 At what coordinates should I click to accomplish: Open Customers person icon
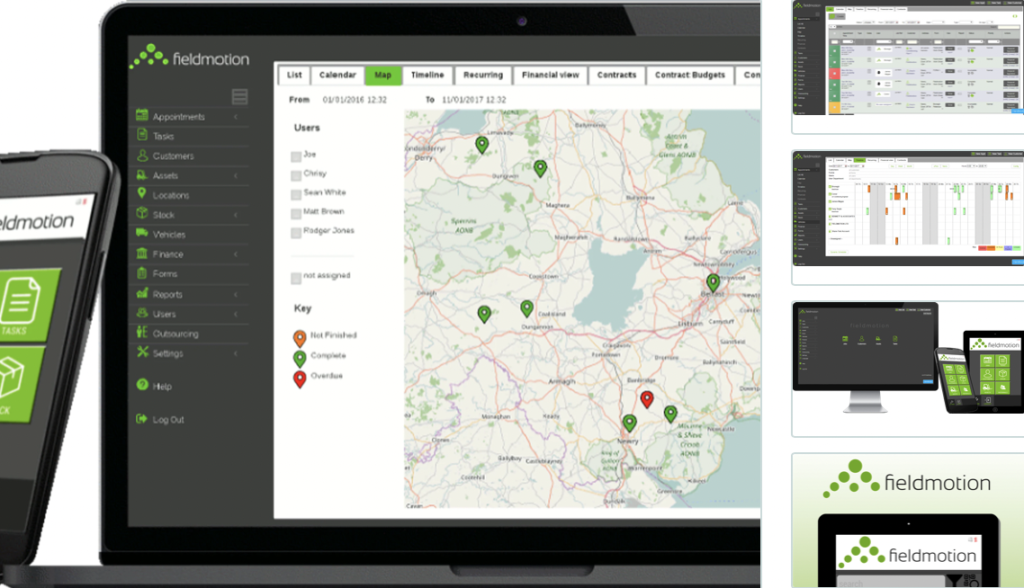(x=142, y=155)
